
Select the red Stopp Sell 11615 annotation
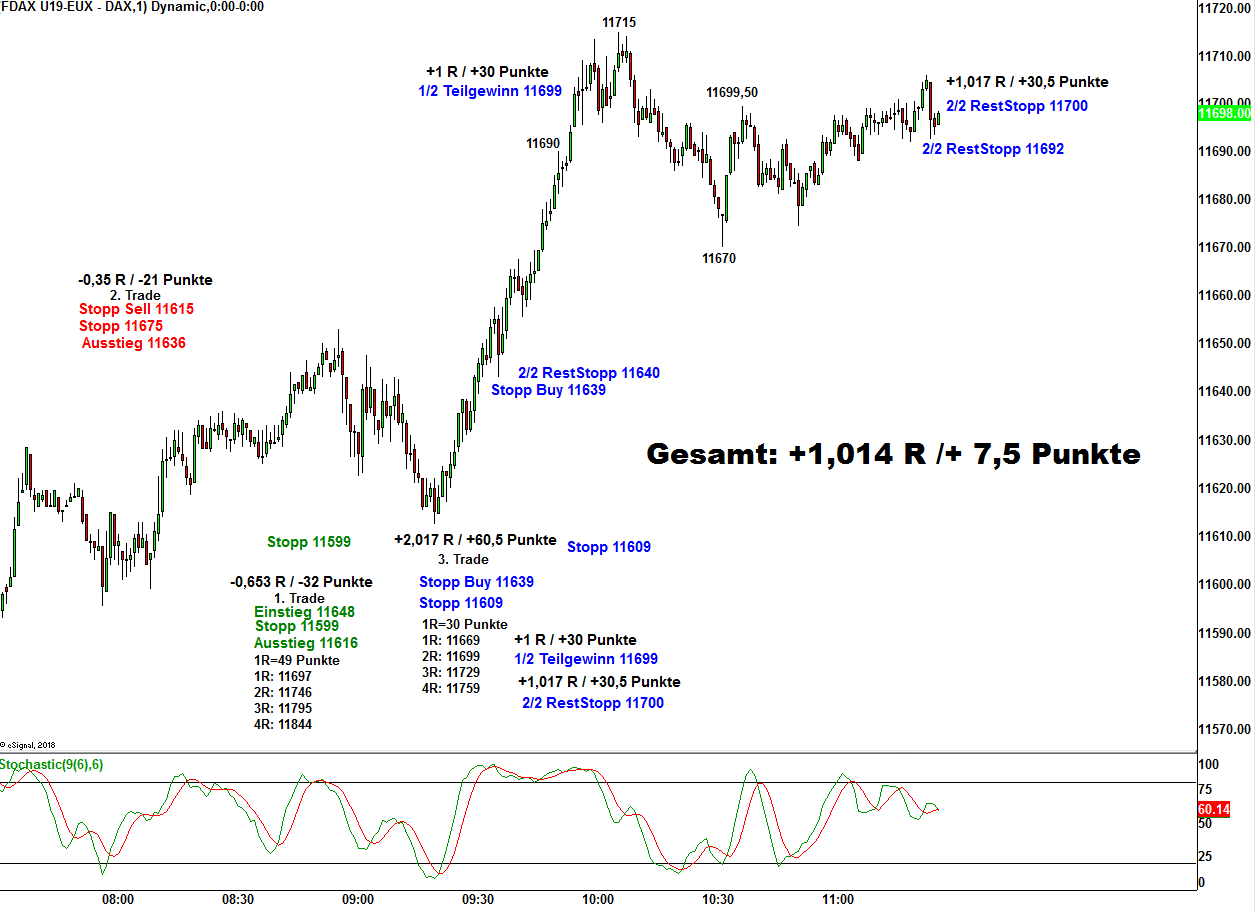tap(136, 310)
